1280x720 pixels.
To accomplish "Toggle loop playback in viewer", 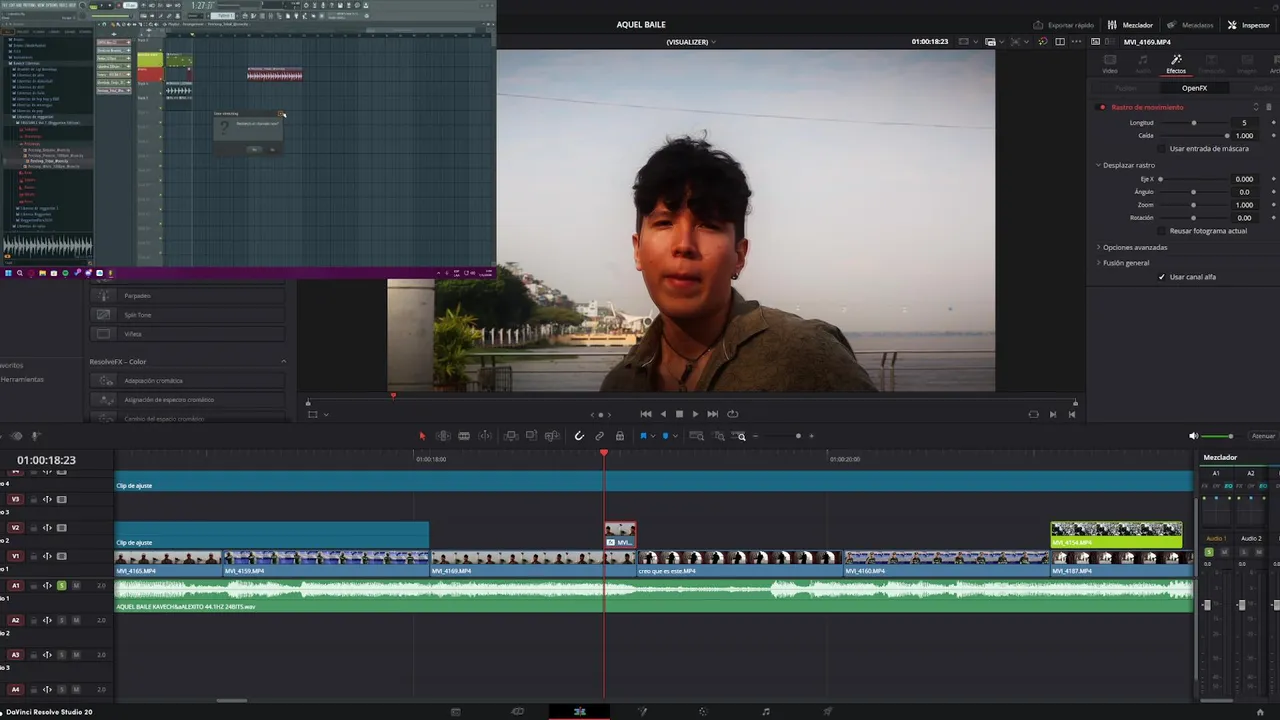I will pyautogui.click(x=732, y=414).
